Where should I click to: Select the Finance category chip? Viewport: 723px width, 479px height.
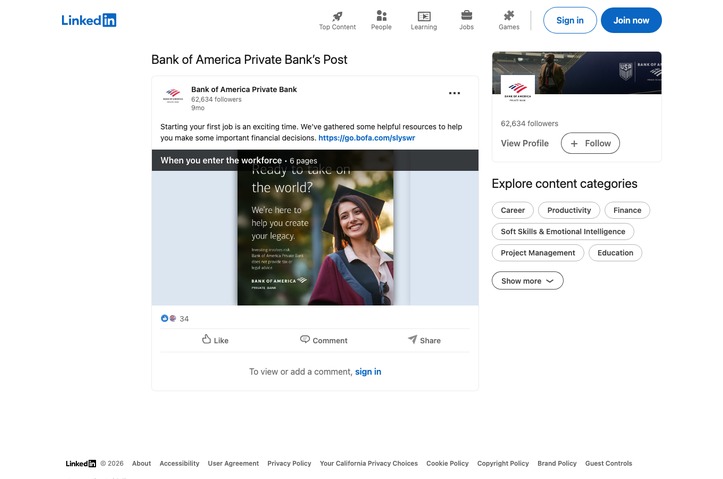pos(627,210)
